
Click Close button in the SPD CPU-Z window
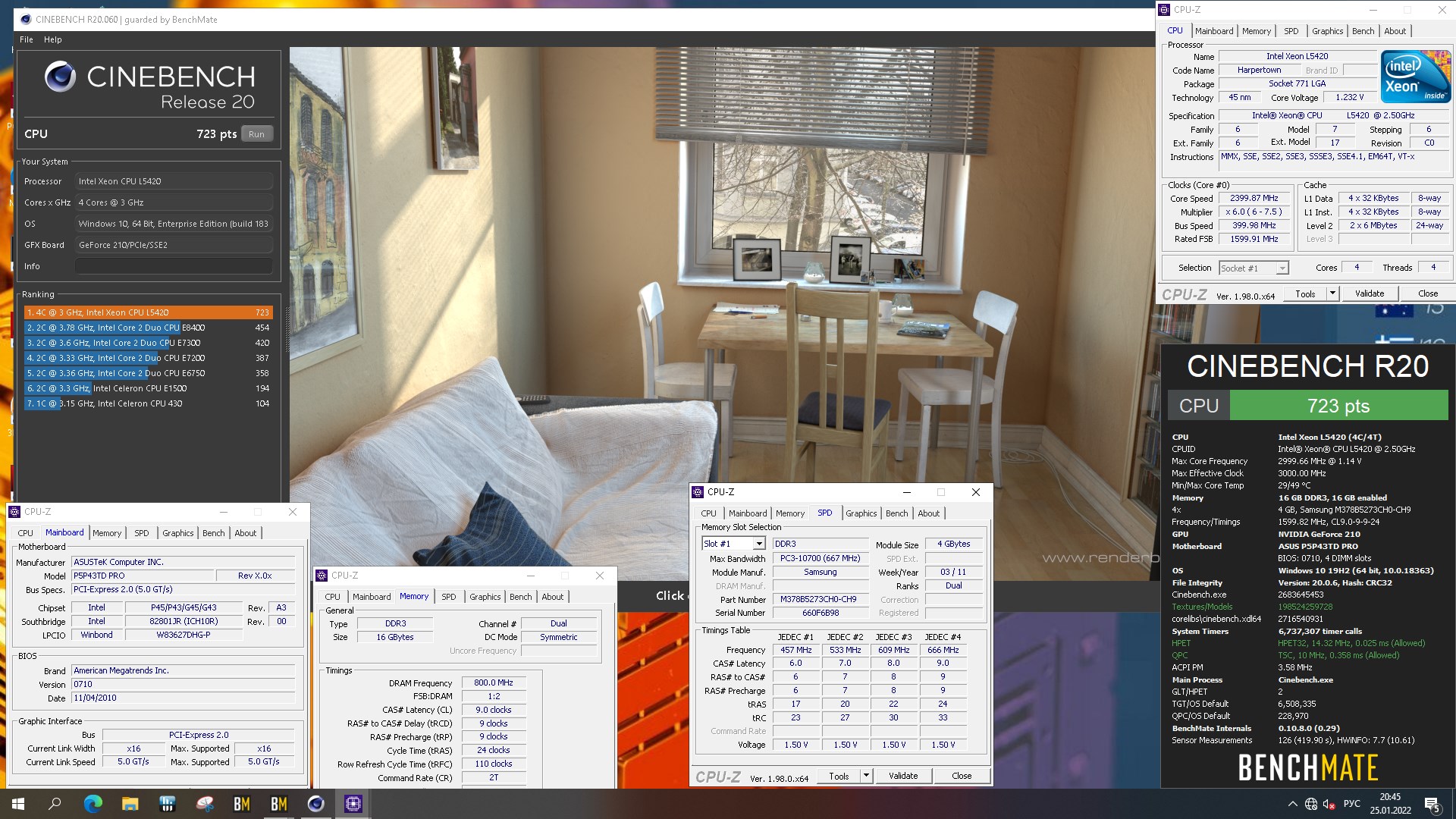(x=962, y=776)
